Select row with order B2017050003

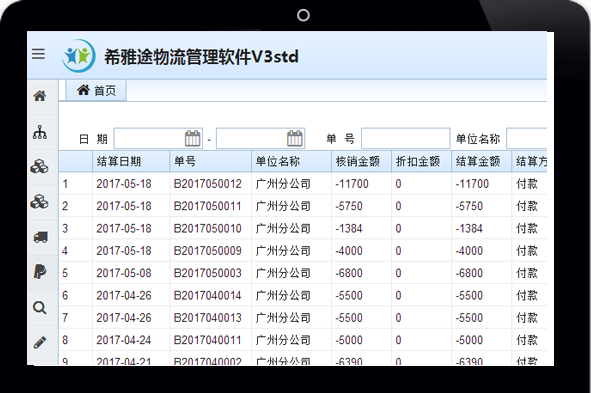pos(303,273)
